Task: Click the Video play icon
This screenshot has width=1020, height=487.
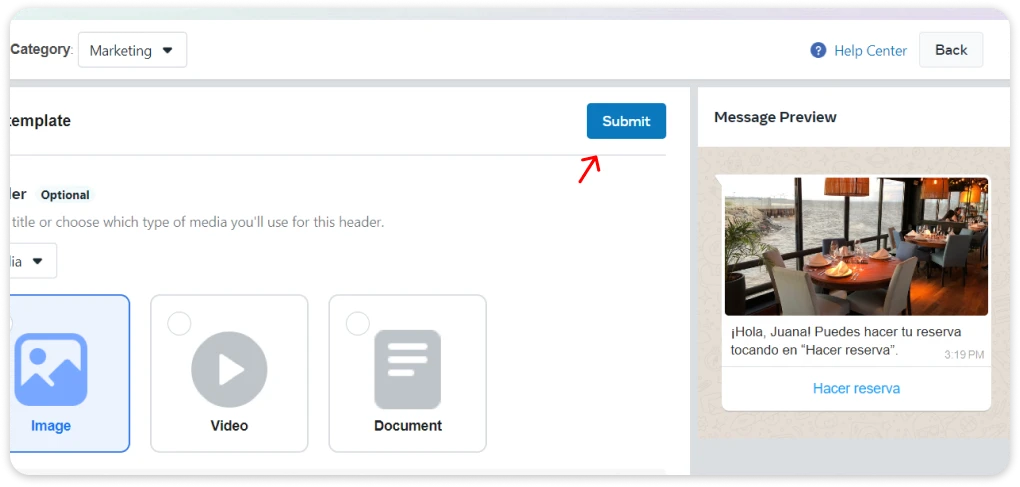Action: [229, 369]
